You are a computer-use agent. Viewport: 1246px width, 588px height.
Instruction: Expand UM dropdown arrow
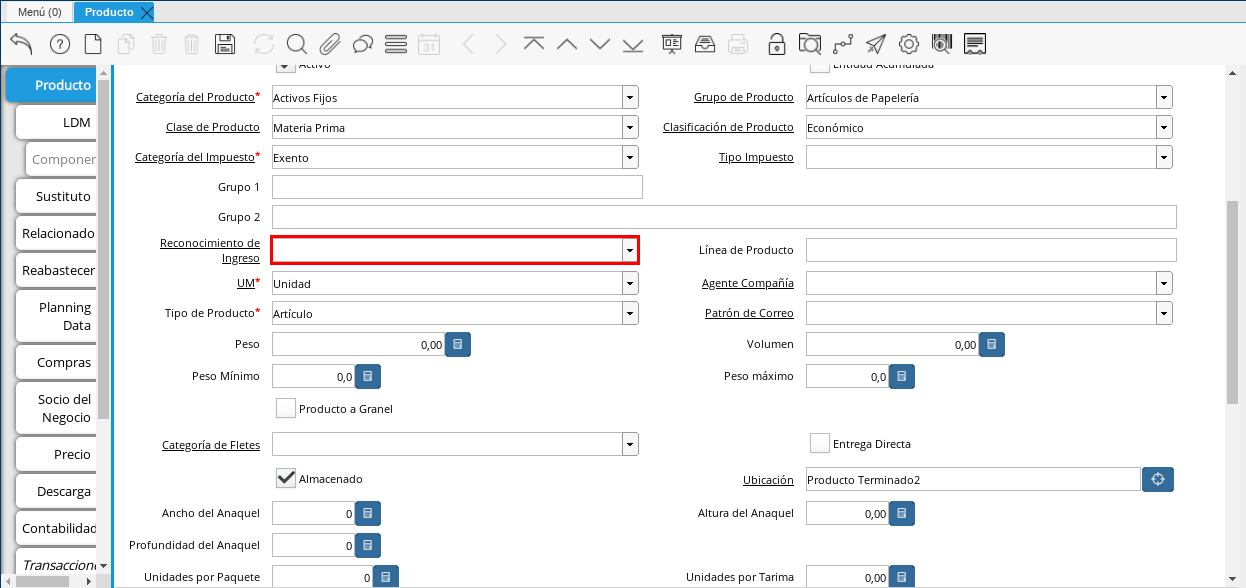coord(630,283)
